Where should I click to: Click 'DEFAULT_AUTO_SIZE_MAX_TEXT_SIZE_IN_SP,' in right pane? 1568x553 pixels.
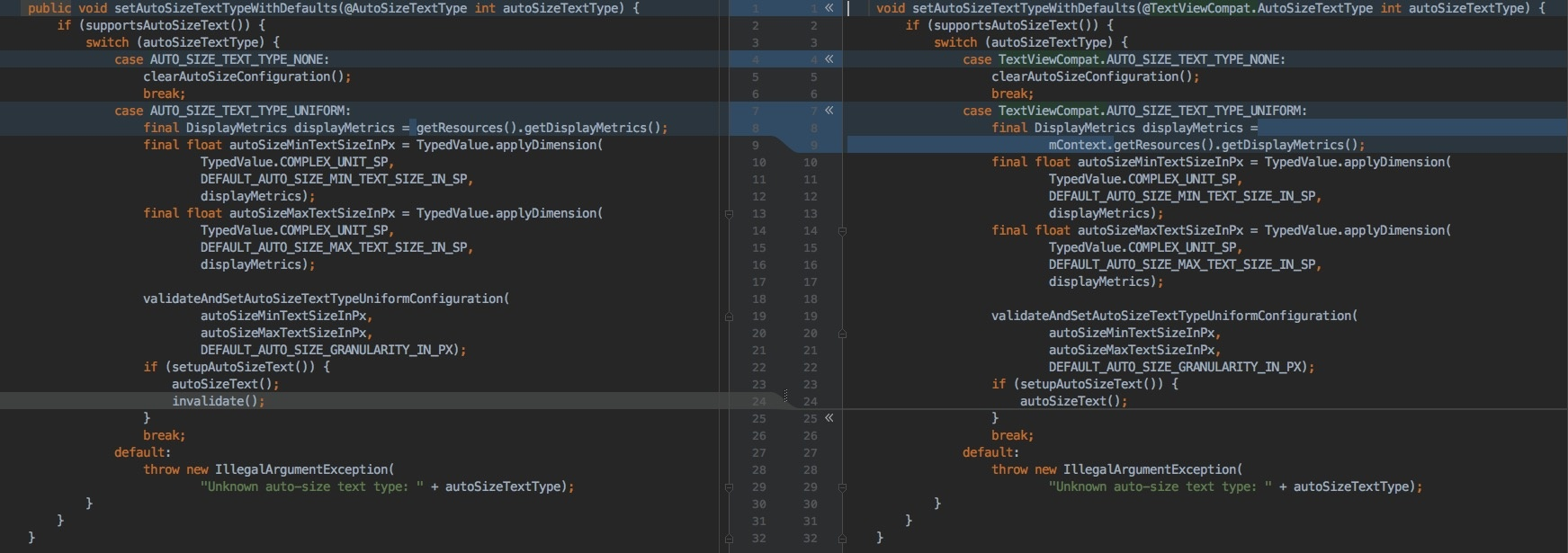[1186, 264]
